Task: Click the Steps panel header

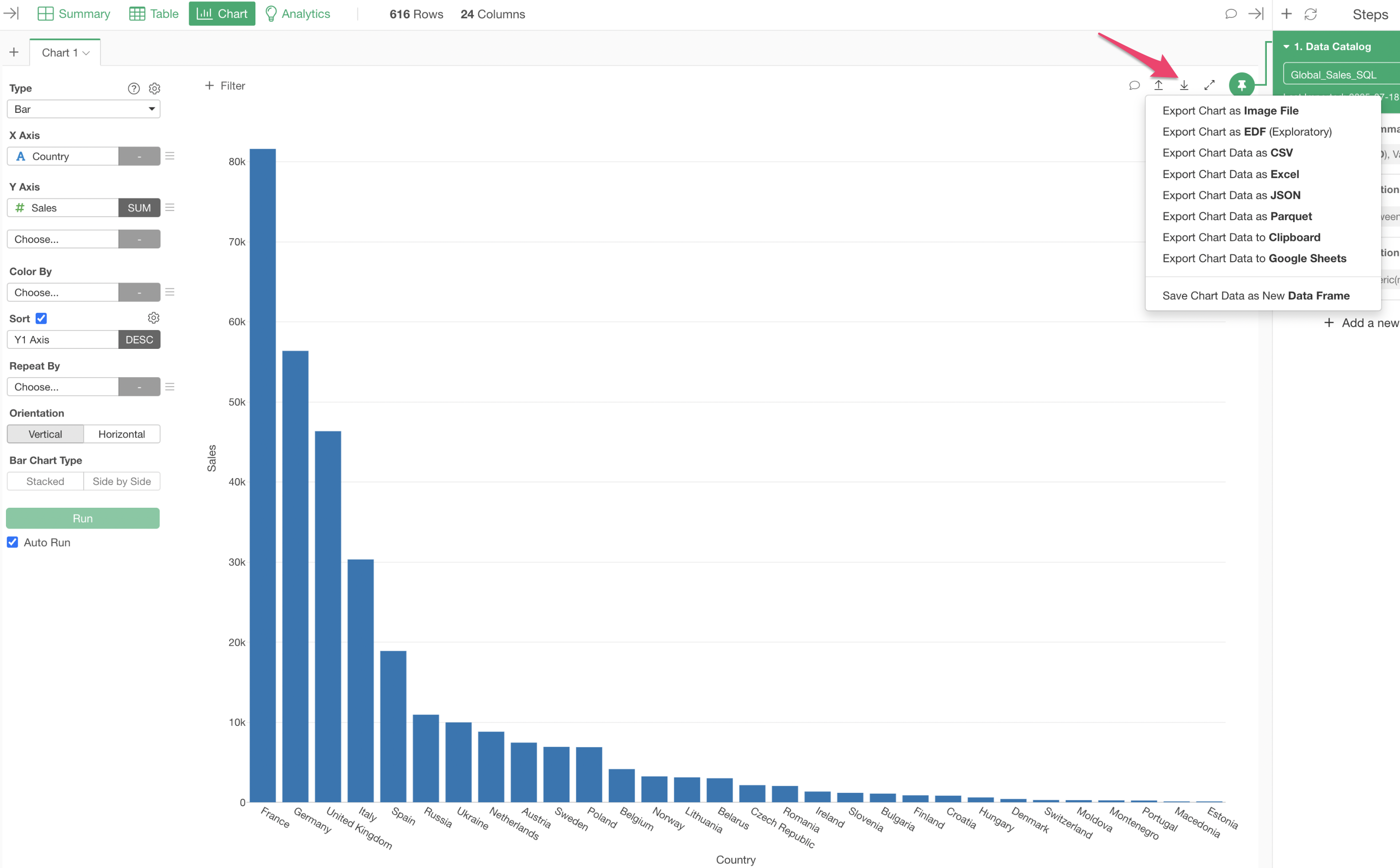Action: (1370, 14)
